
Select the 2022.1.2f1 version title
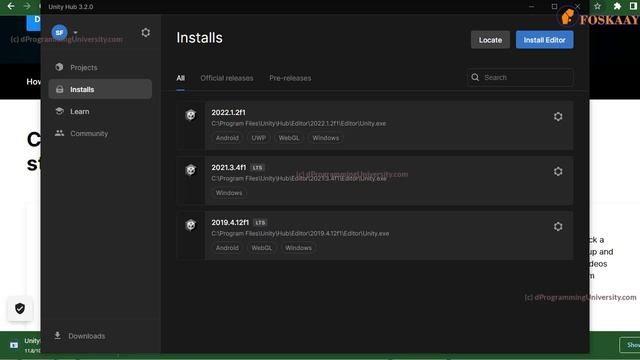tap(229, 112)
